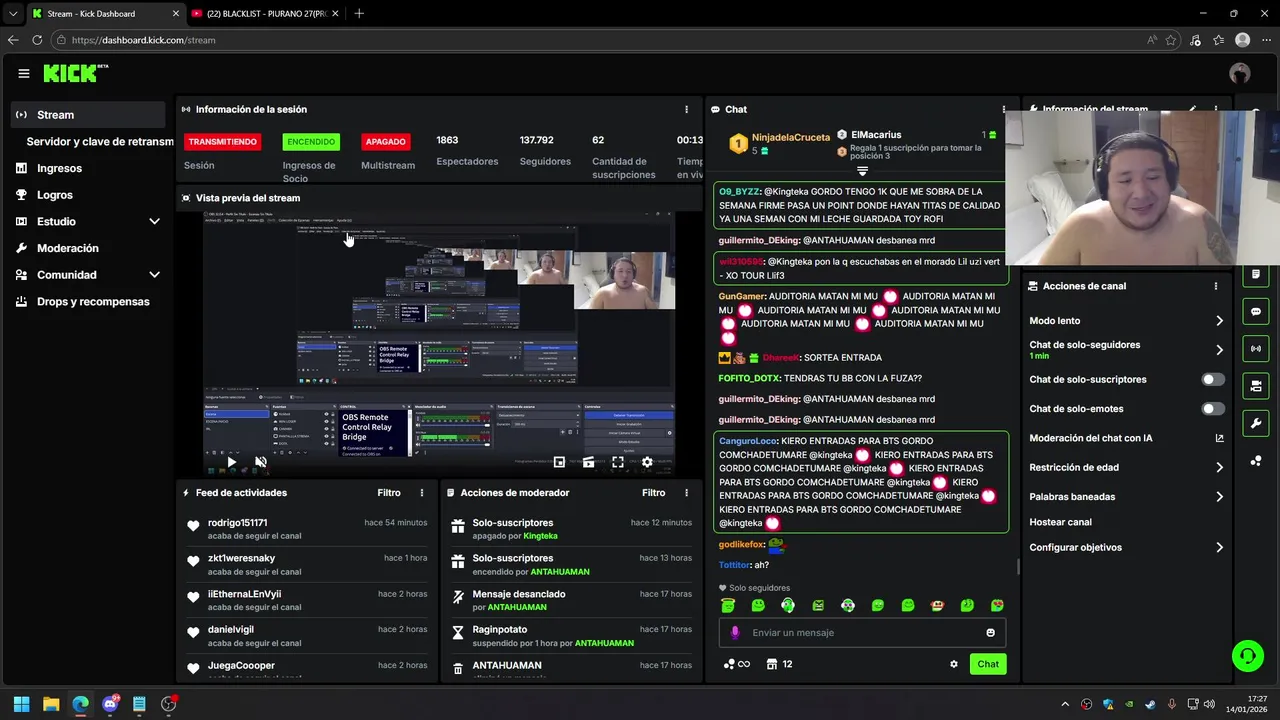Click the ENCENDIDO partner revenue badge
Viewport: 1280px width, 720px height.
click(311, 142)
